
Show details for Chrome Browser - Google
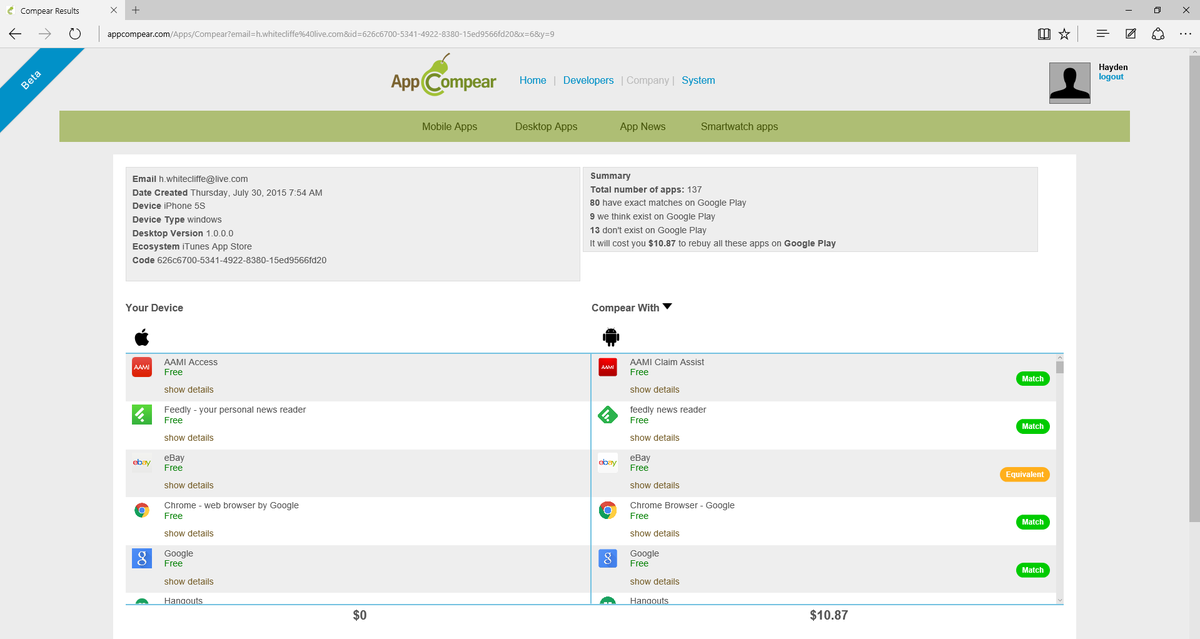click(655, 533)
